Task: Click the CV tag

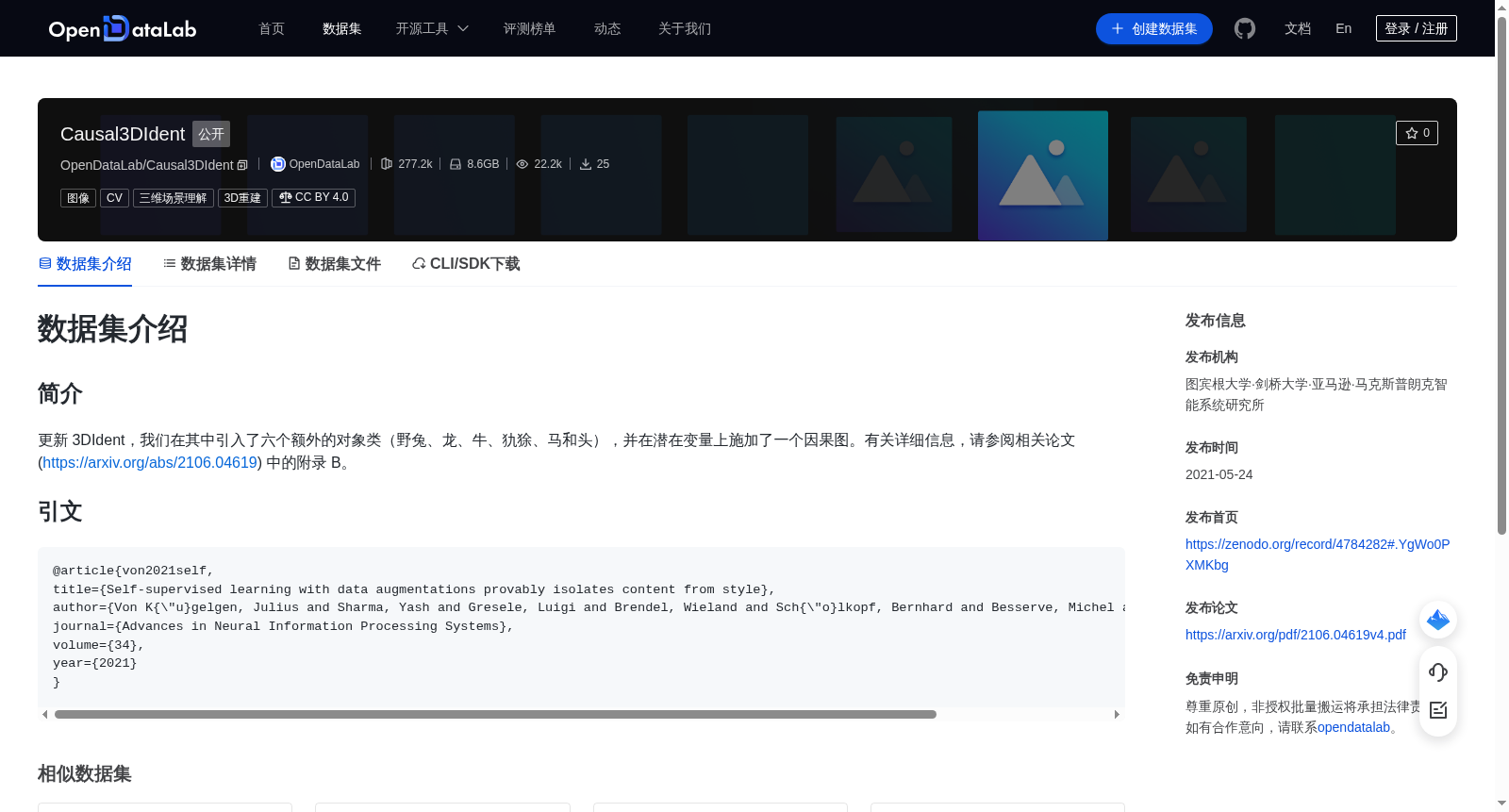Action: point(114,198)
